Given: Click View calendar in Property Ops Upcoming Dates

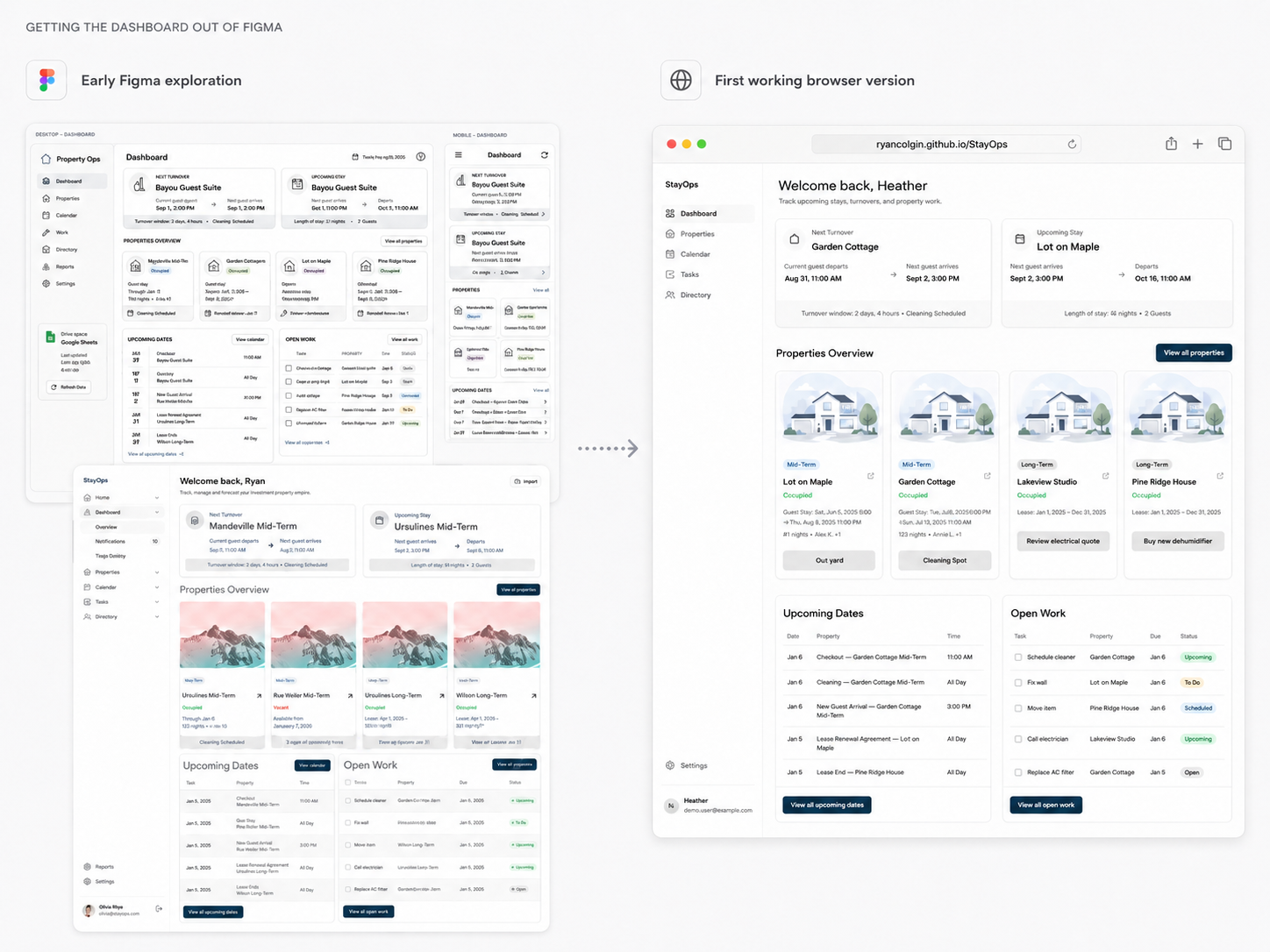Looking at the screenshot, I should (x=250, y=339).
